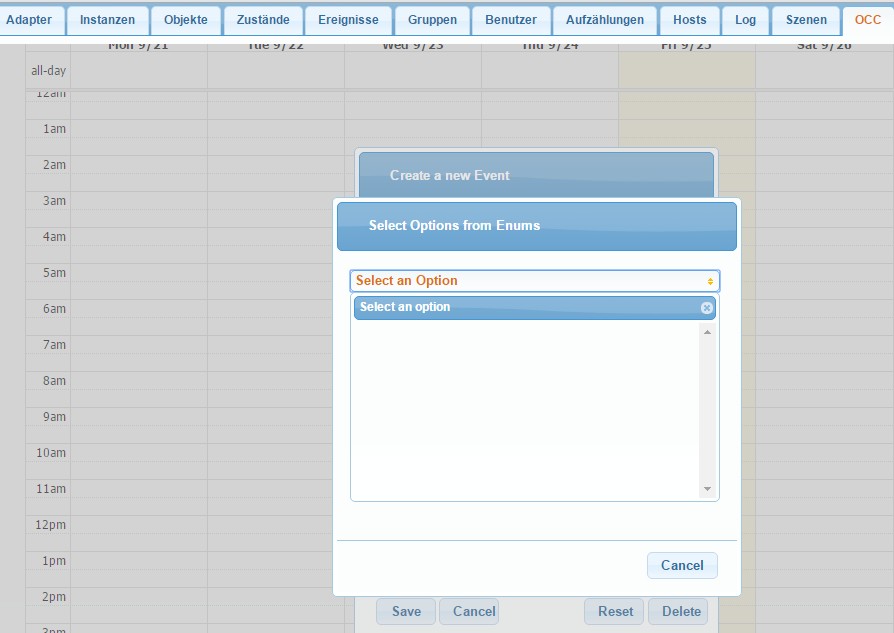Click the 10am time label

[x=51, y=453]
